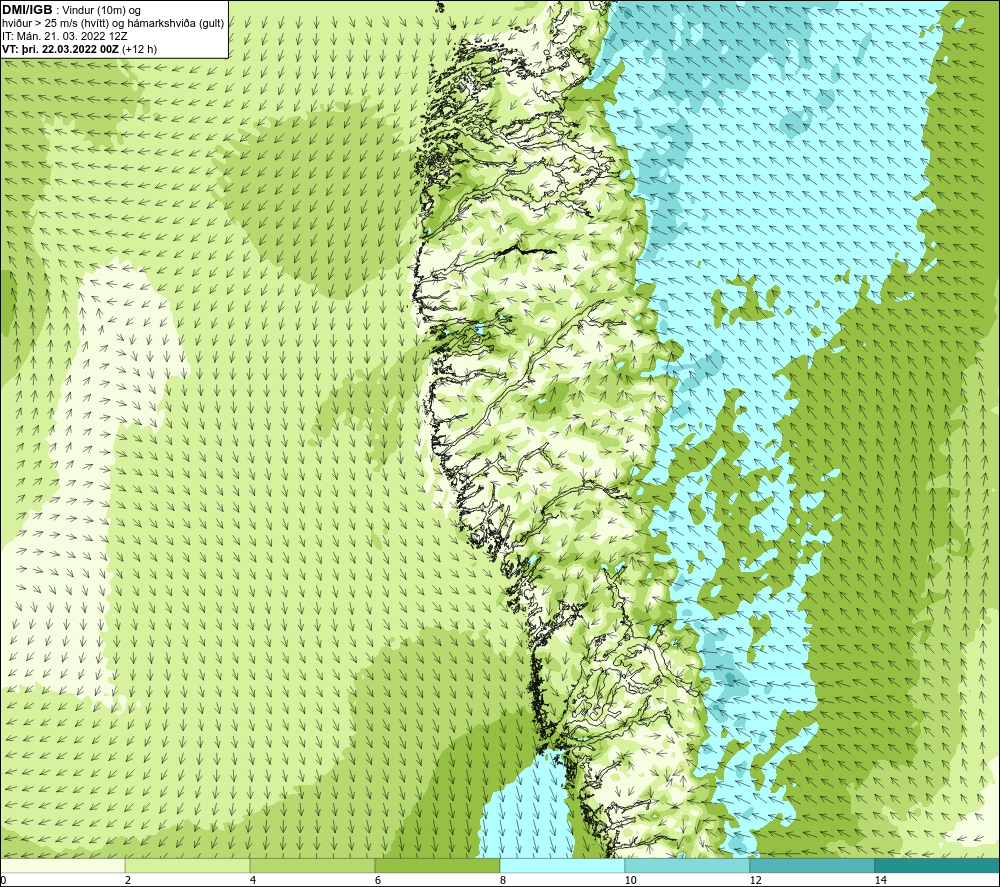Image resolution: width=1000 pixels, height=887 pixels.
Task: Click the 12–14 m/s teal swatch
Action: click(812, 865)
